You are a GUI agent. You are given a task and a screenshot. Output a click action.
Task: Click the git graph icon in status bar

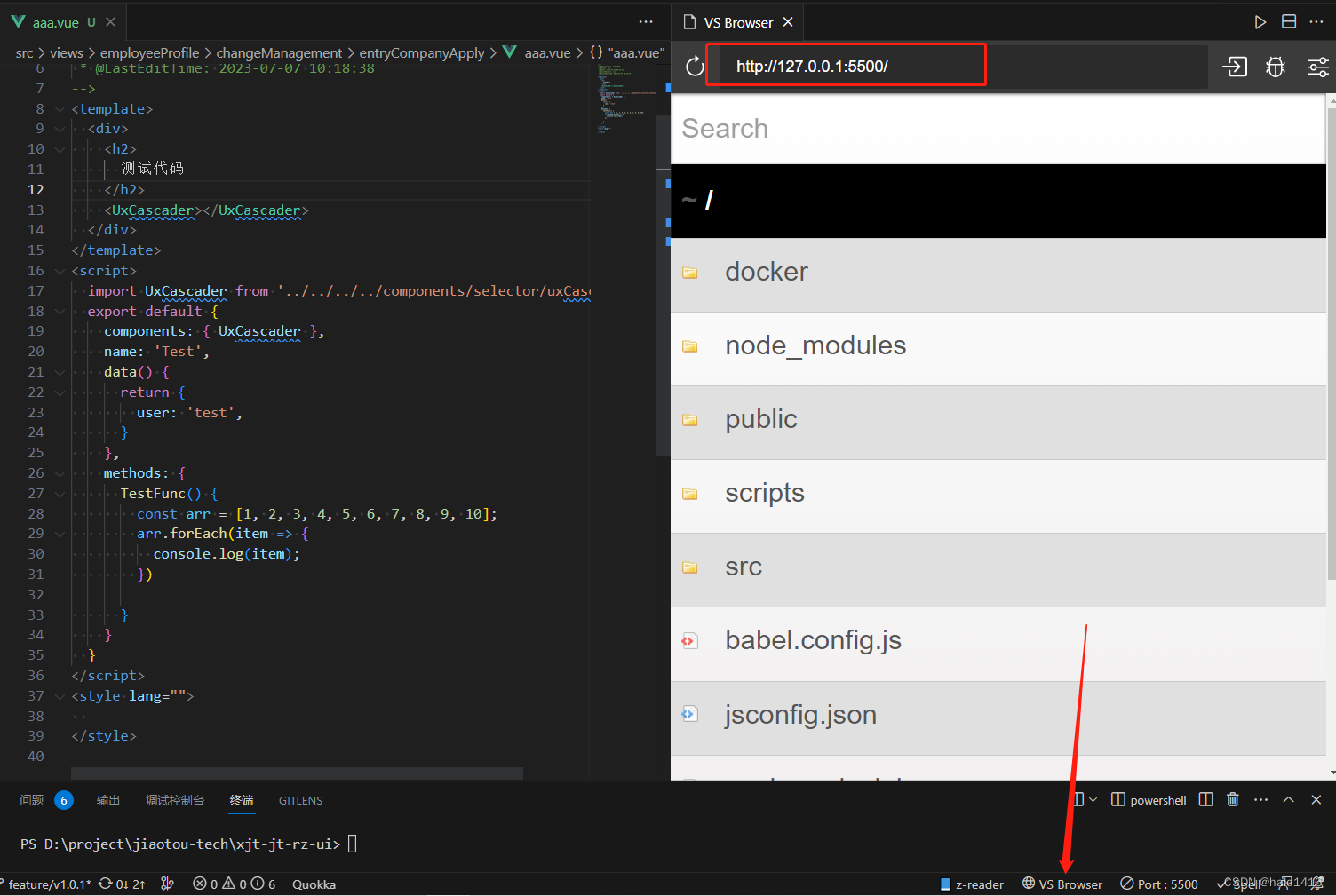167,884
